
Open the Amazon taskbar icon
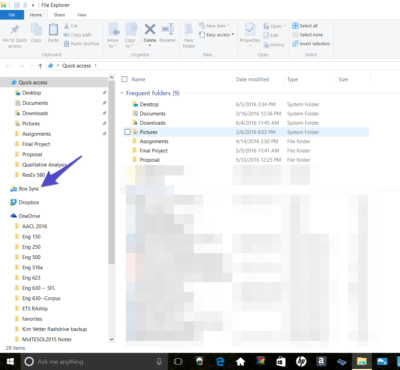click(321, 361)
